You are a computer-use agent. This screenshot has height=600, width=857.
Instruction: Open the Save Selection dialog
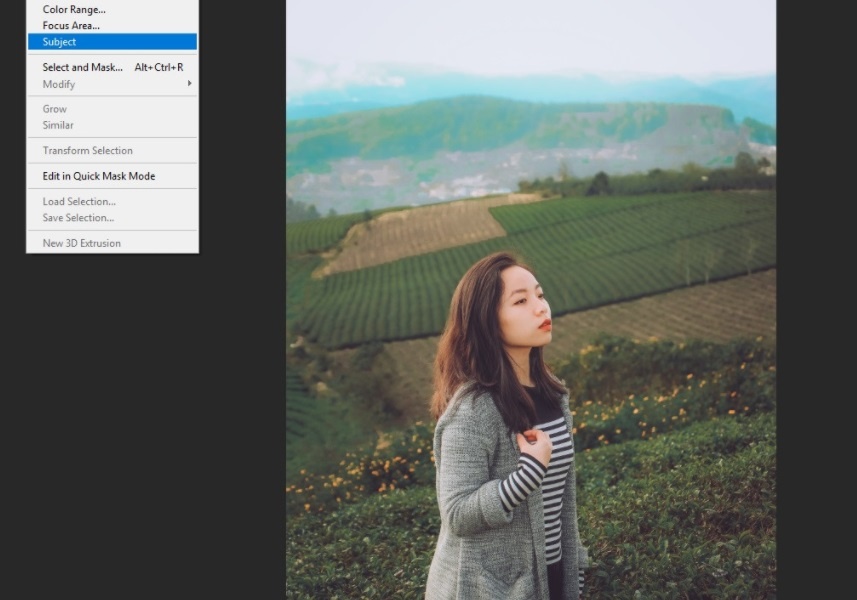coord(78,217)
